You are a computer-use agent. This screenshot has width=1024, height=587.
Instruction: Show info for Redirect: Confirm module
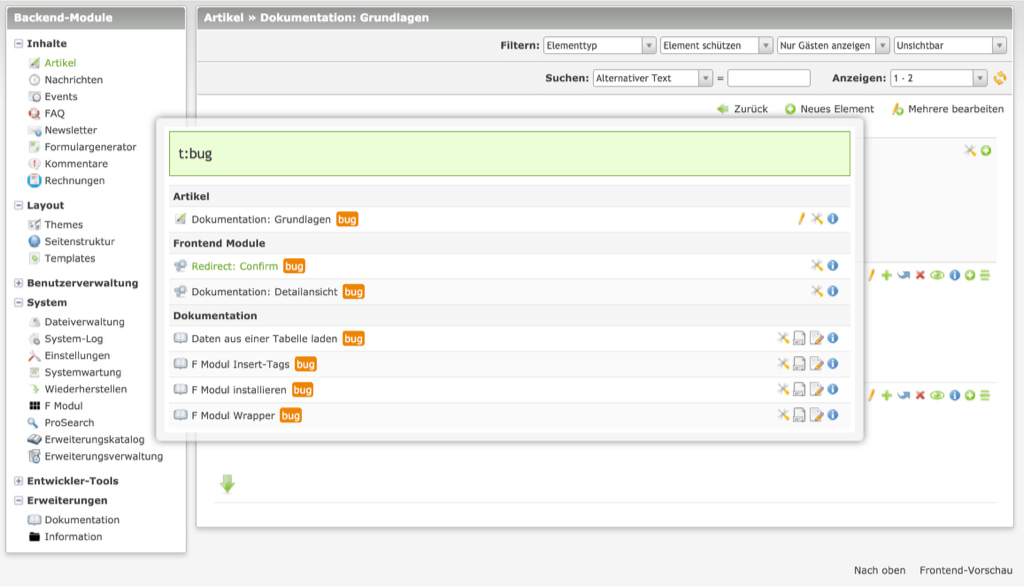coord(833,265)
